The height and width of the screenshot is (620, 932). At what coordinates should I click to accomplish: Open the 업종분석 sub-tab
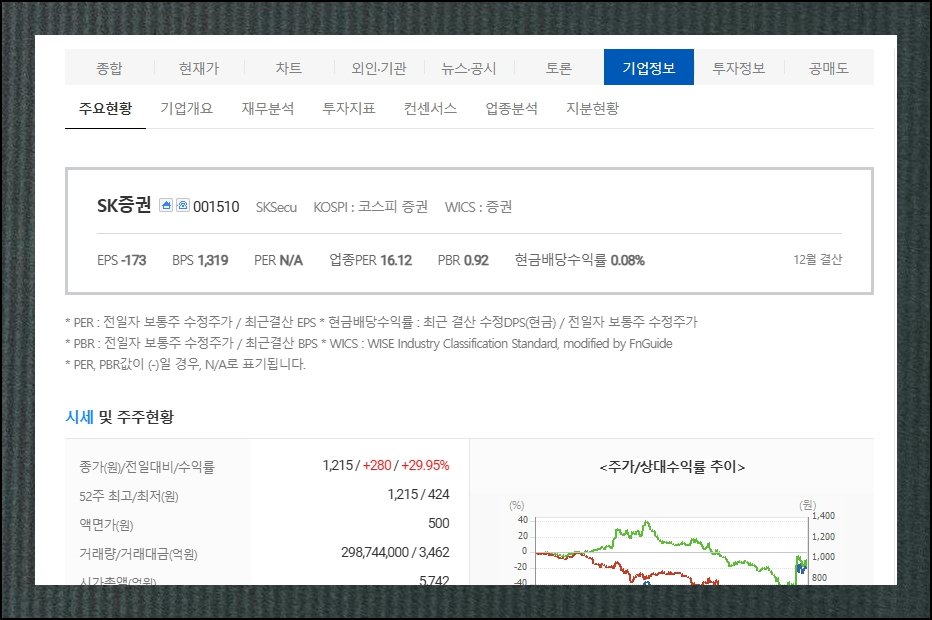[511, 108]
